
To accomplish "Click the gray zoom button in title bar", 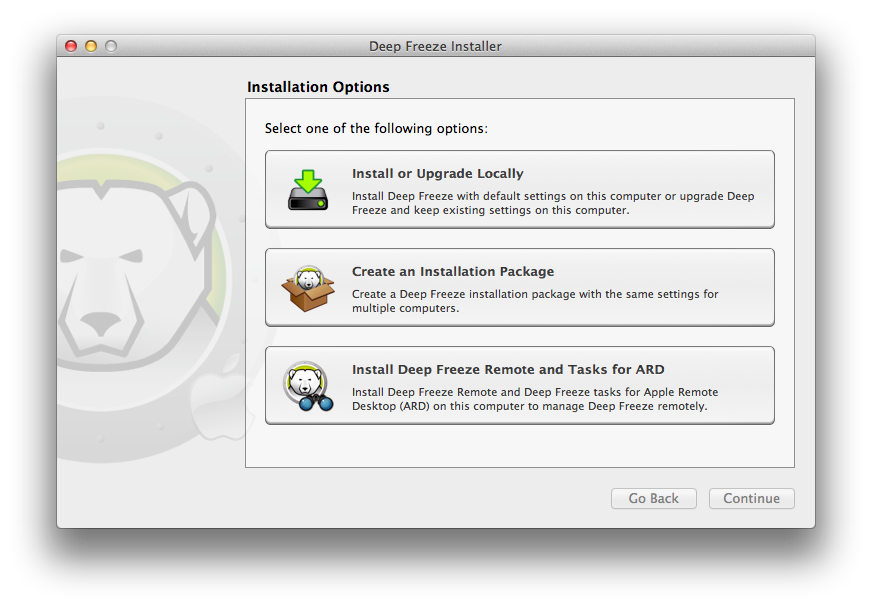I will [111, 46].
